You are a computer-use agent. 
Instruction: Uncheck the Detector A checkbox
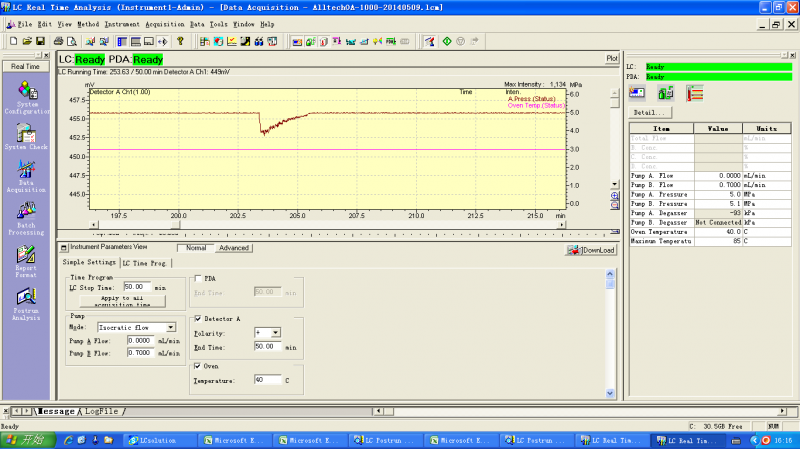pyautogui.click(x=197, y=318)
